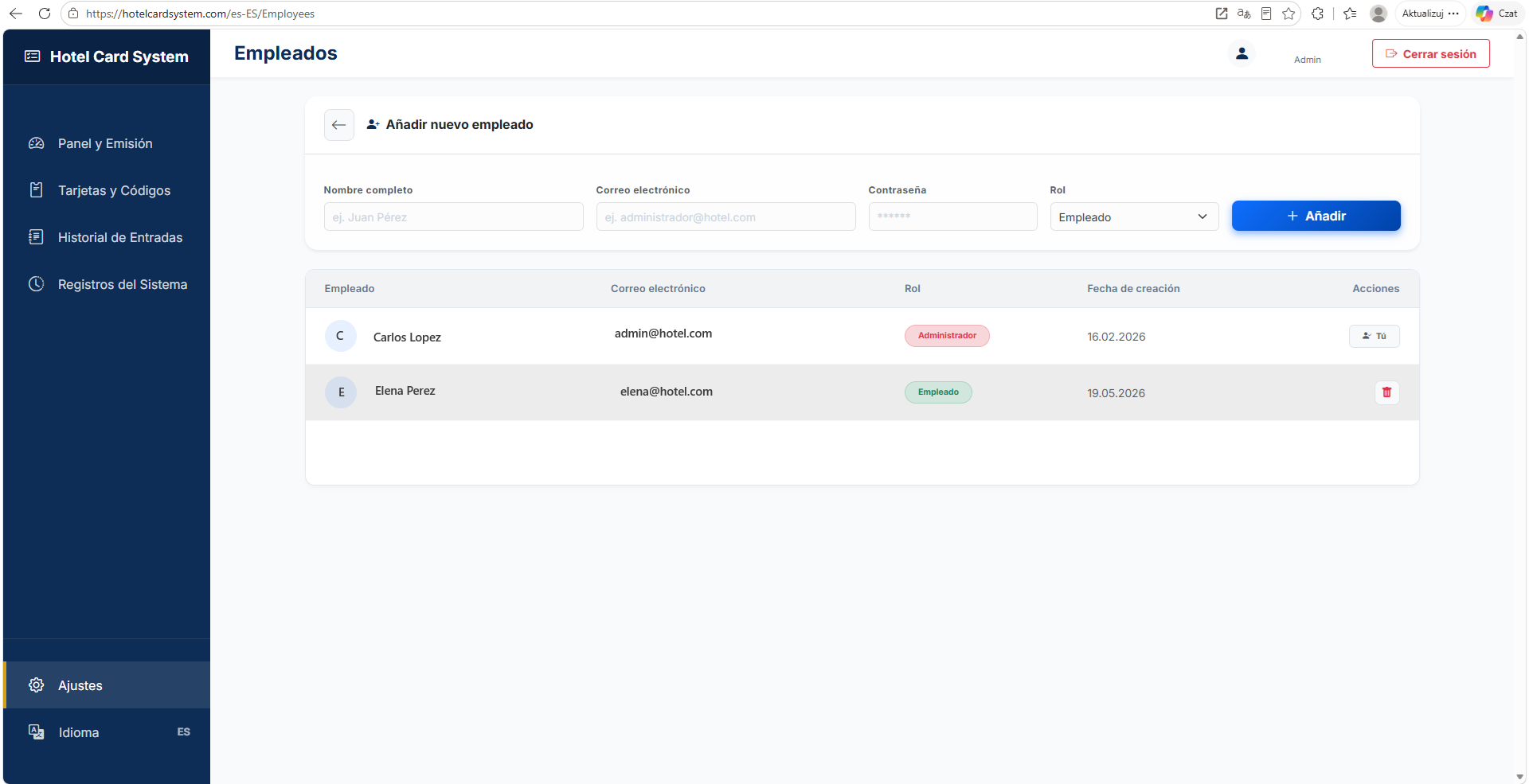This screenshot has width=1529, height=784.
Task: Open browser favorites list icon
Action: pyautogui.click(x=1350, y=14)
